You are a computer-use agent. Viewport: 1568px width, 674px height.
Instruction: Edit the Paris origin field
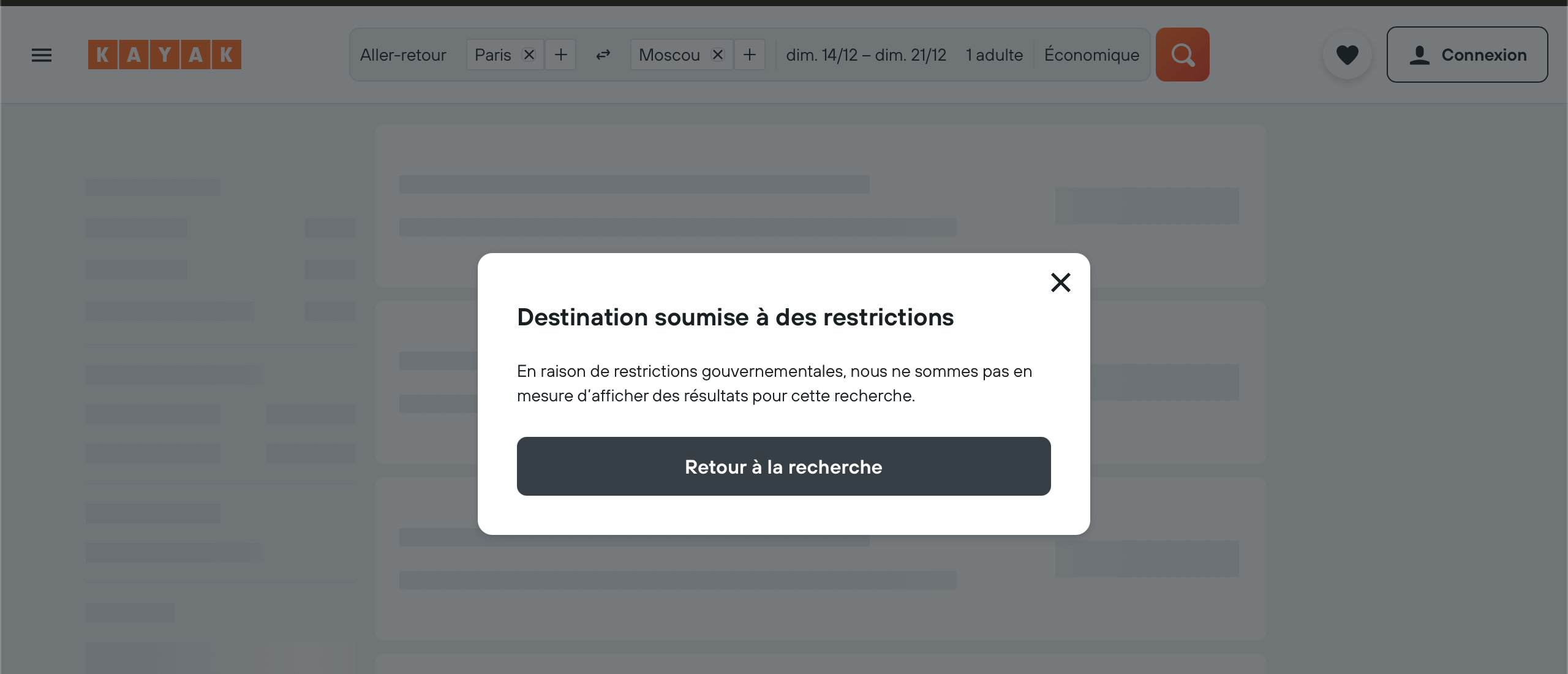pyautogui.click(x=493, y=55)
